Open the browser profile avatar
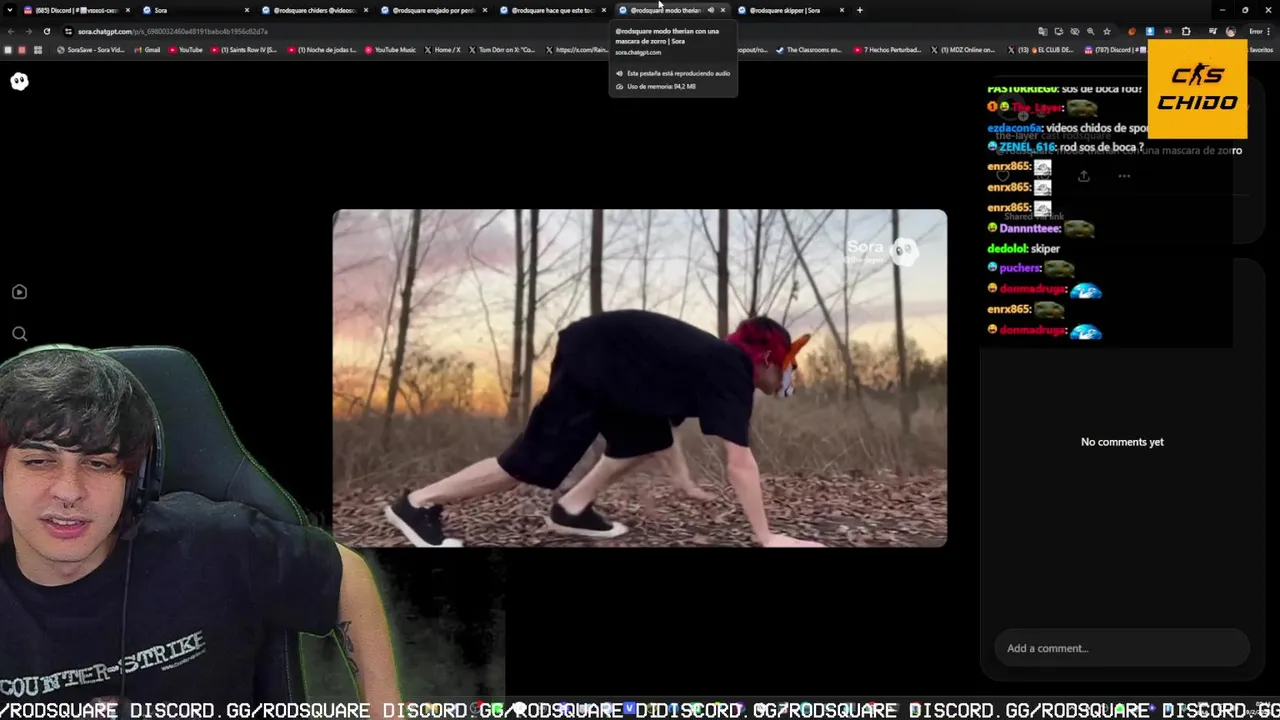The height and width of the screenshot is (720, 1280). [x=1230, y=31]
